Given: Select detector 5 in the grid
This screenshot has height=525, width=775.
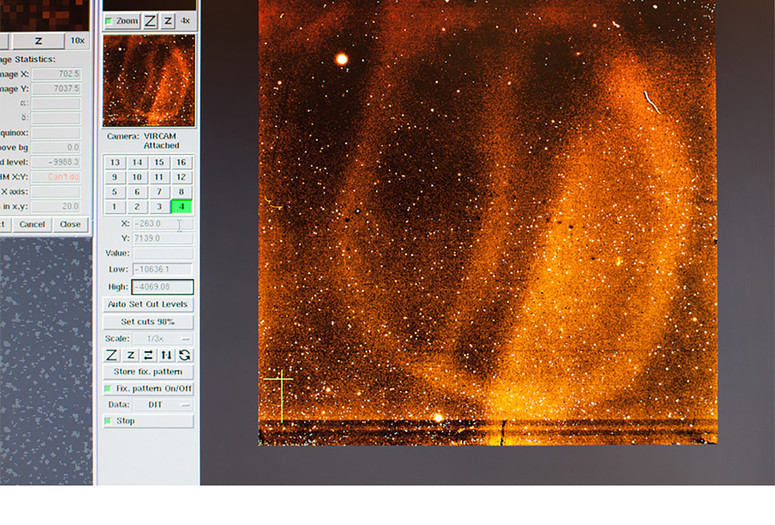Looking at the screenshot, I should pyautogui.click(x=115, y=192).
